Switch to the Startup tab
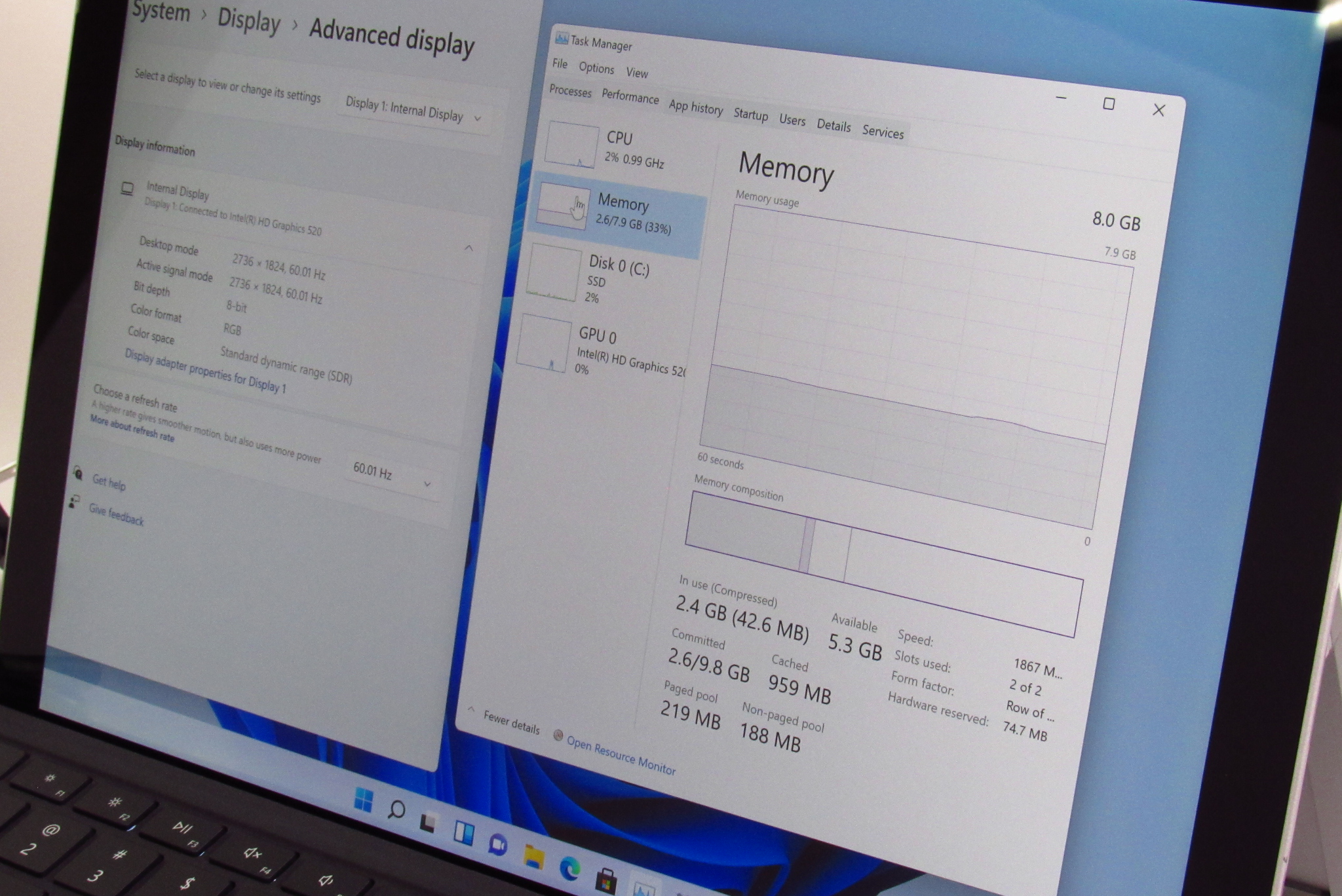 pyautogui.click(x=750, y=115)
